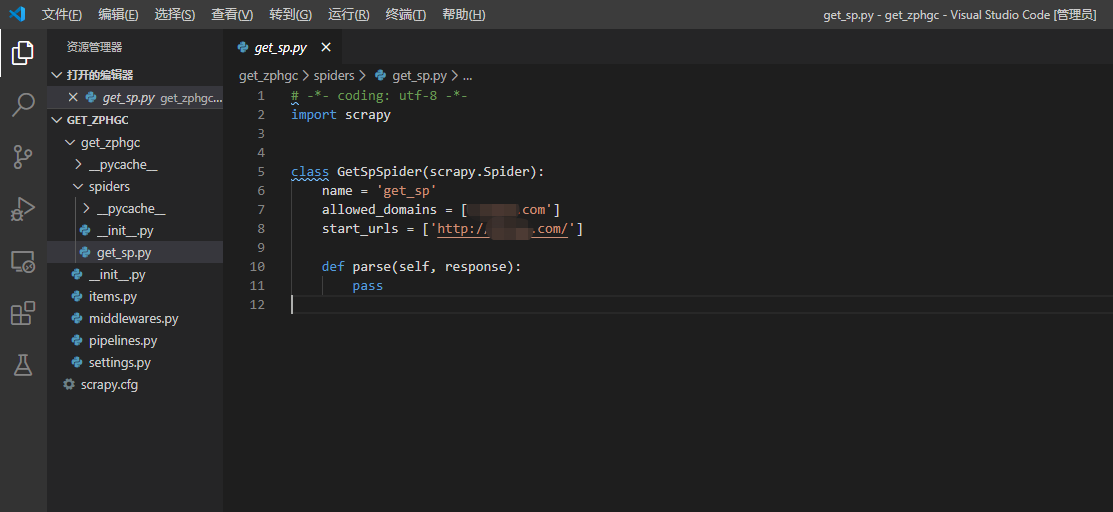This screenshot has height=512, width=1113.
Task: Collapse the get_zphgc folder
Action: click(x=70, y=143)
